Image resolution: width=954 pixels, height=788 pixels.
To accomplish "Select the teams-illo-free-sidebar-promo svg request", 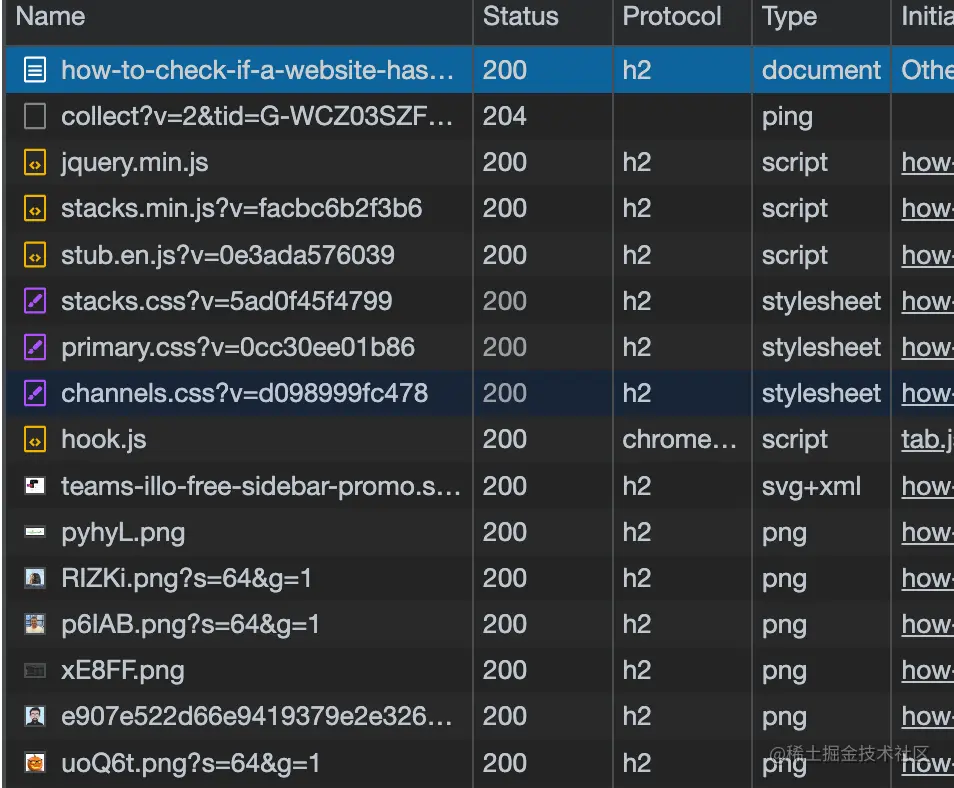I will (260, 486).
